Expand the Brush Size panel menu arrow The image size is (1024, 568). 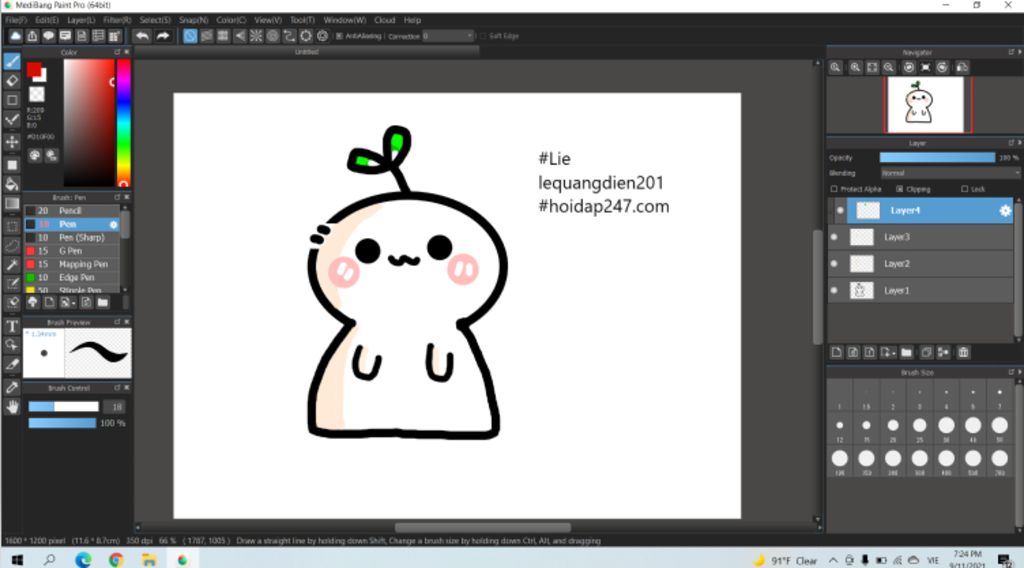coord(1019,372)
